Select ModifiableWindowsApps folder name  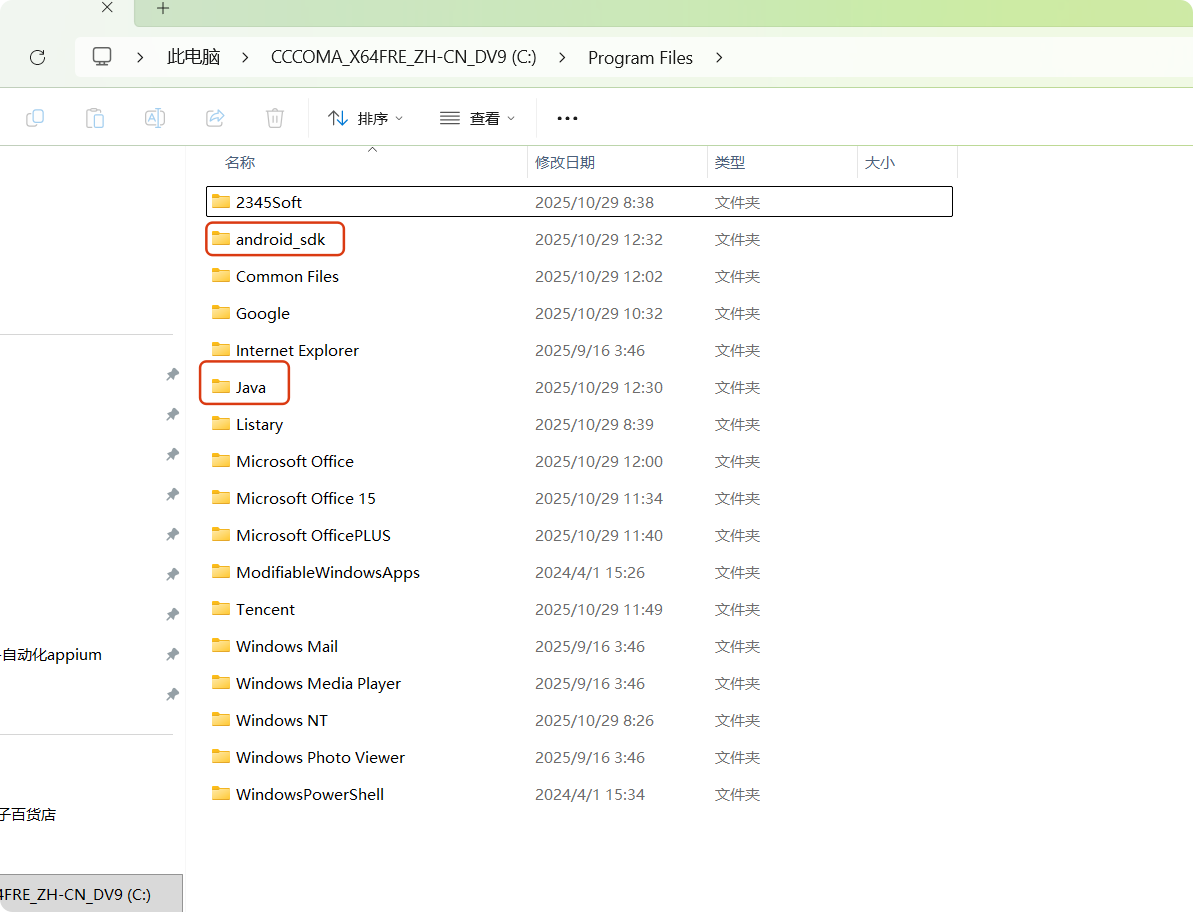click(327, 572)
